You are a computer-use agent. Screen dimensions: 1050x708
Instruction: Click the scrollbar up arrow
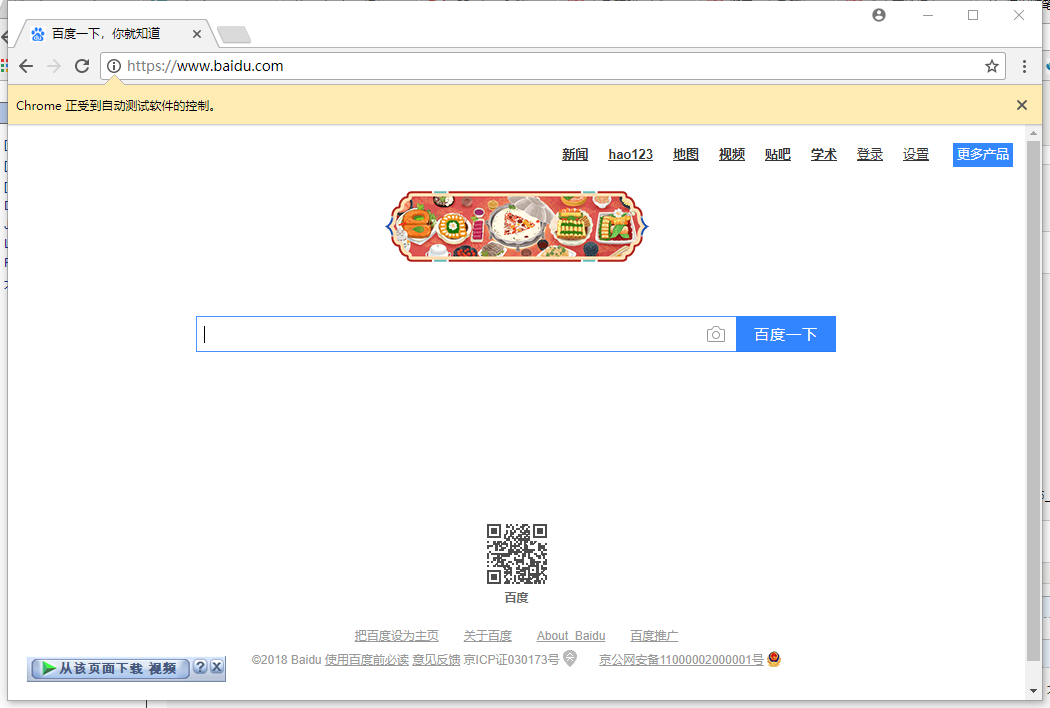tap(1033, 133)
